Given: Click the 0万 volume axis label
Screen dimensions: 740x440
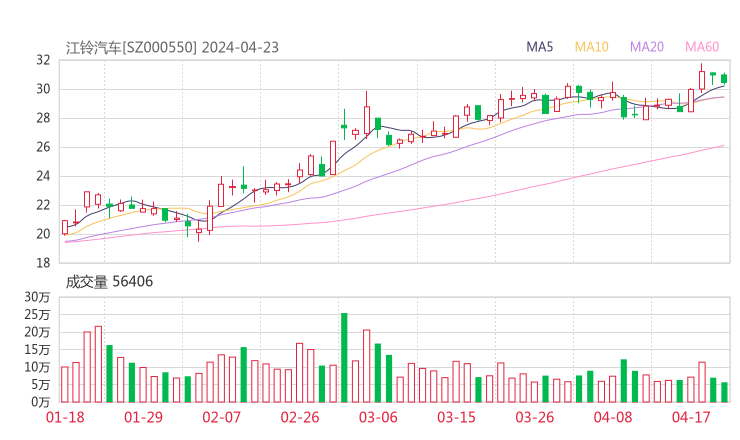Looking at the screenshot, I should pos(41,402).
